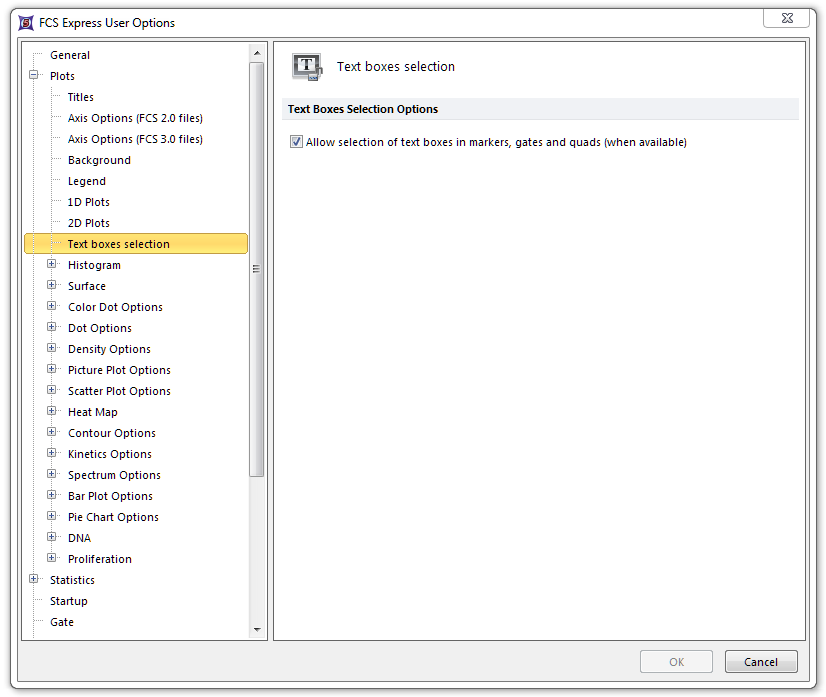826x697 pixels.
Task: Open the Titles options page
Action: click(81, 97)
